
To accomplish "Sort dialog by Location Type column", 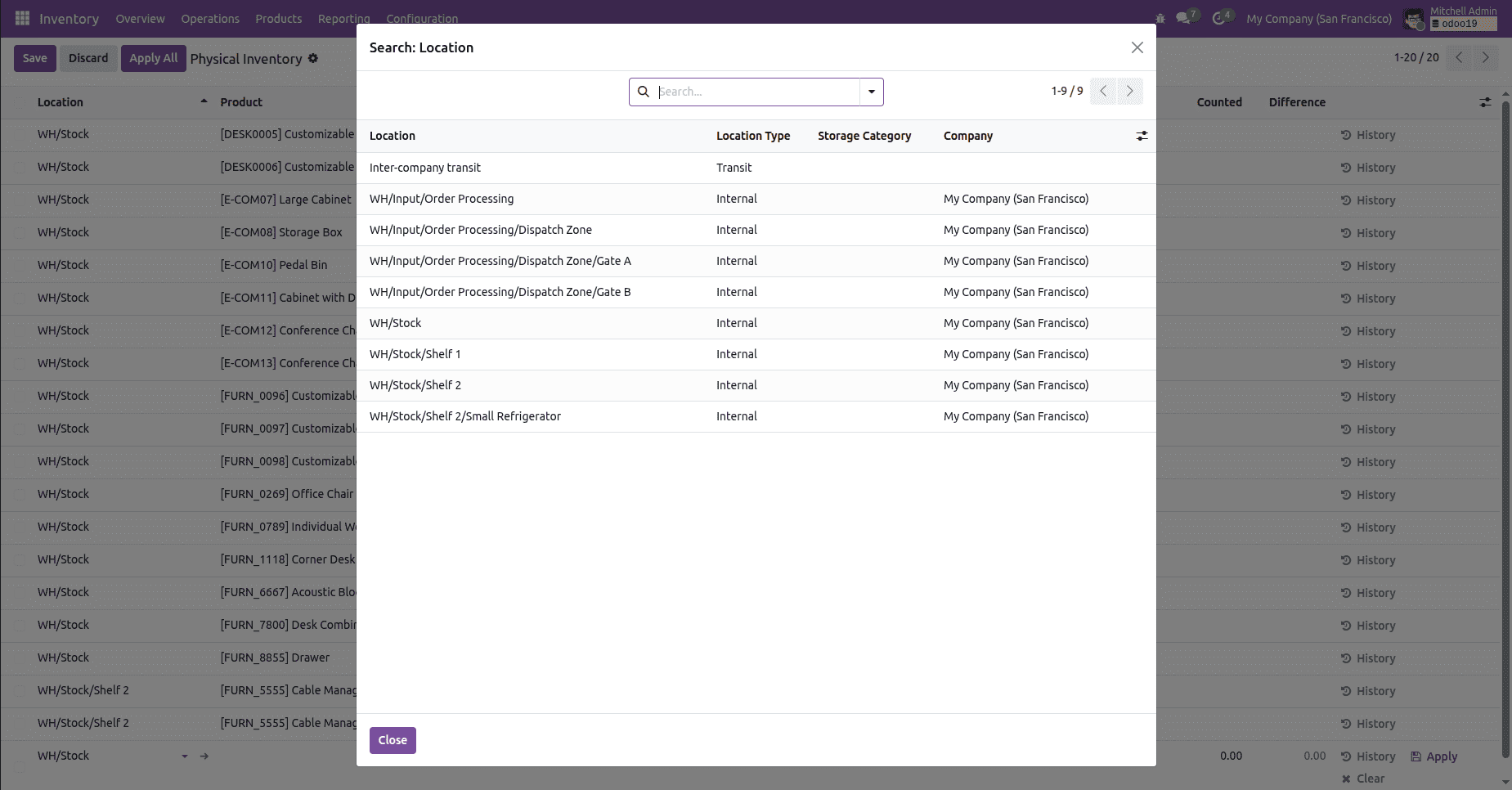I will point(753,136).
